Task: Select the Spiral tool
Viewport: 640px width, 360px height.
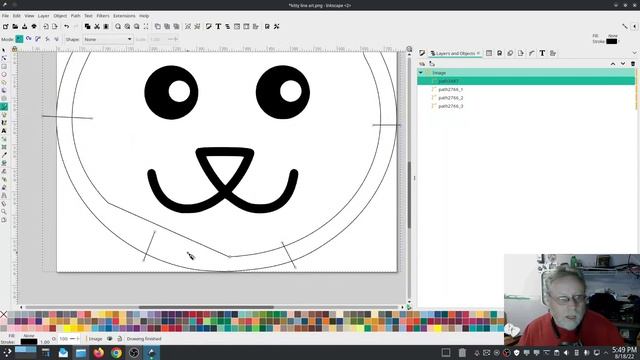Action: tap(4, 98)
